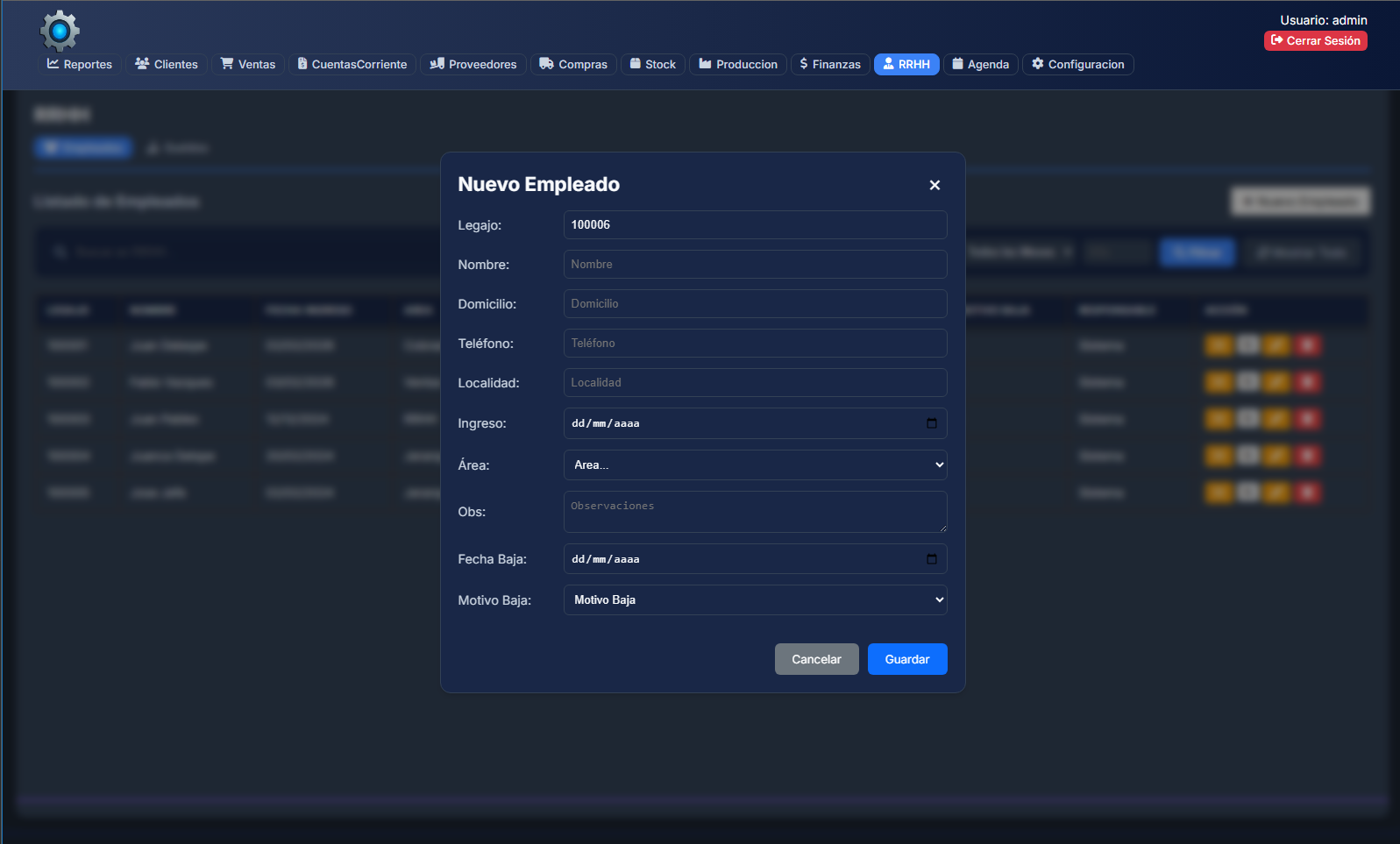Open the Stock section
The width and height of the screenshot is (1400, 844).
coord(653,64)
